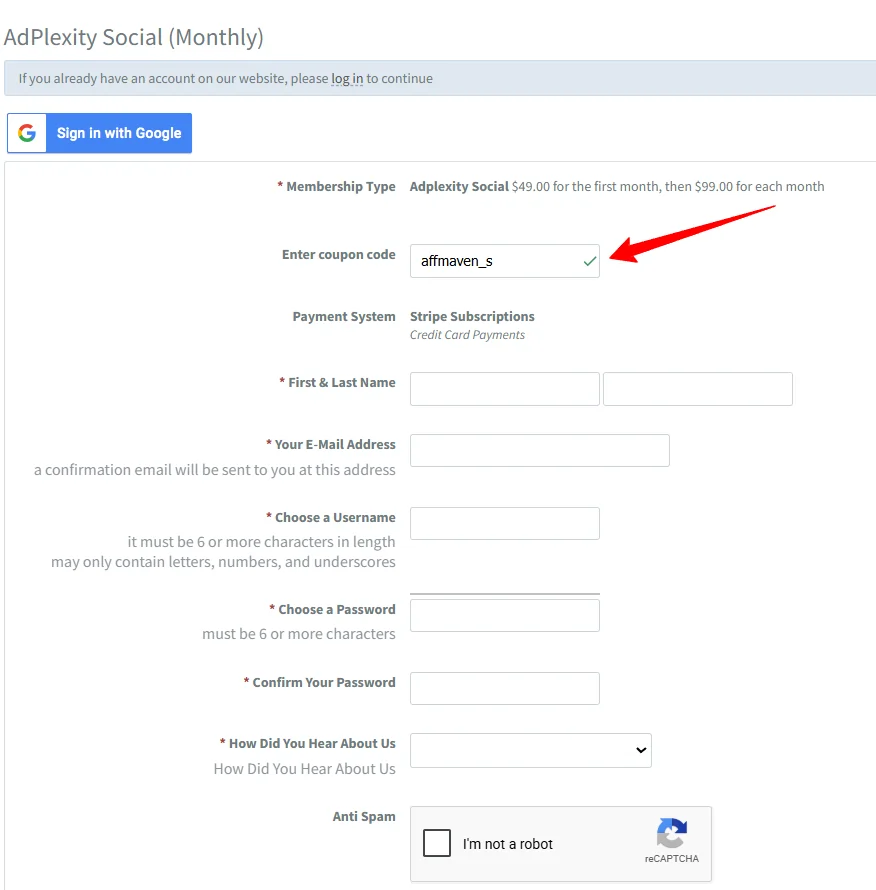The height and width of the screenshot is (890, 876).
Task: Click the "Choose a Username" input field
Action: click(504, 523)
